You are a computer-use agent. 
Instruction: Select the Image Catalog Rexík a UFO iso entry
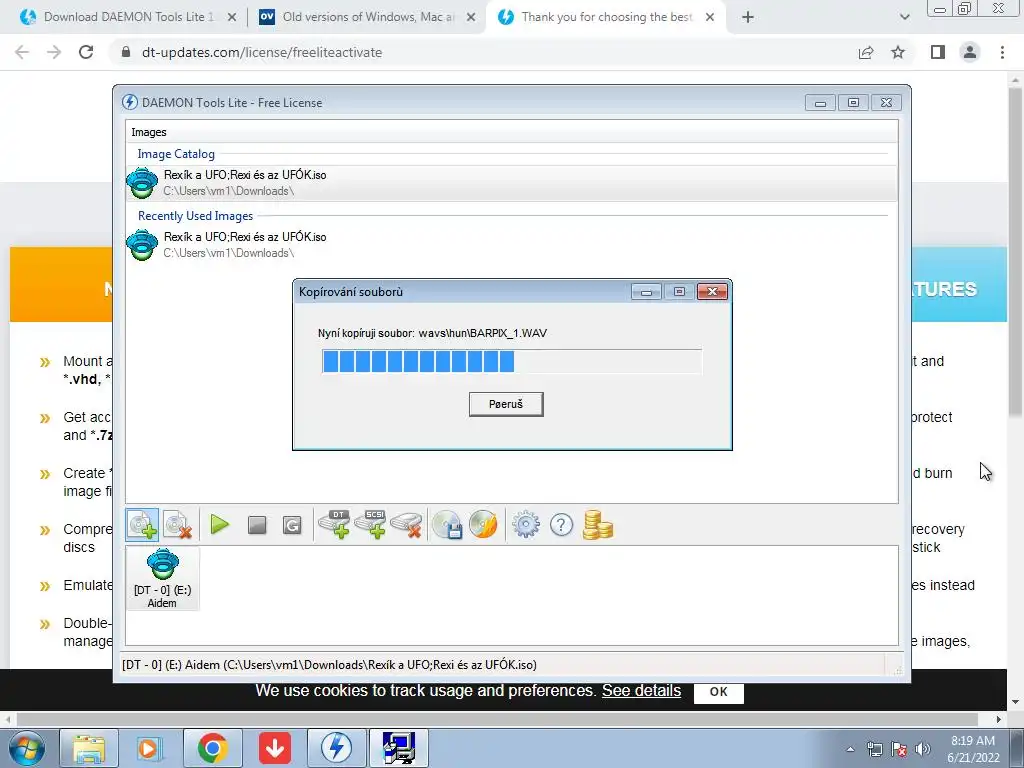click(511, 183)
